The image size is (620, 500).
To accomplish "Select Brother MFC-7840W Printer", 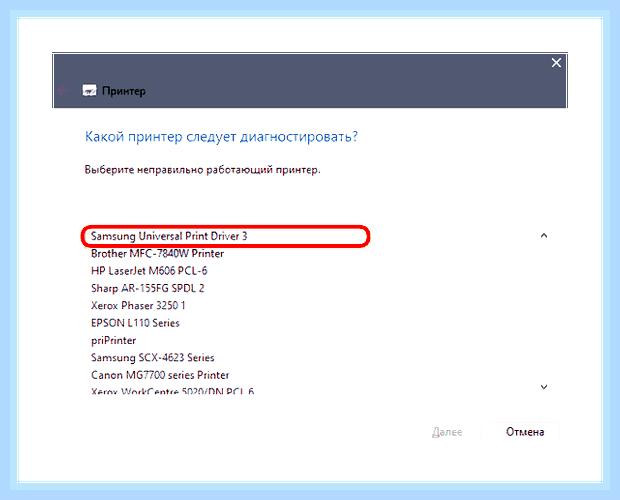I will (x=157, y=253).
